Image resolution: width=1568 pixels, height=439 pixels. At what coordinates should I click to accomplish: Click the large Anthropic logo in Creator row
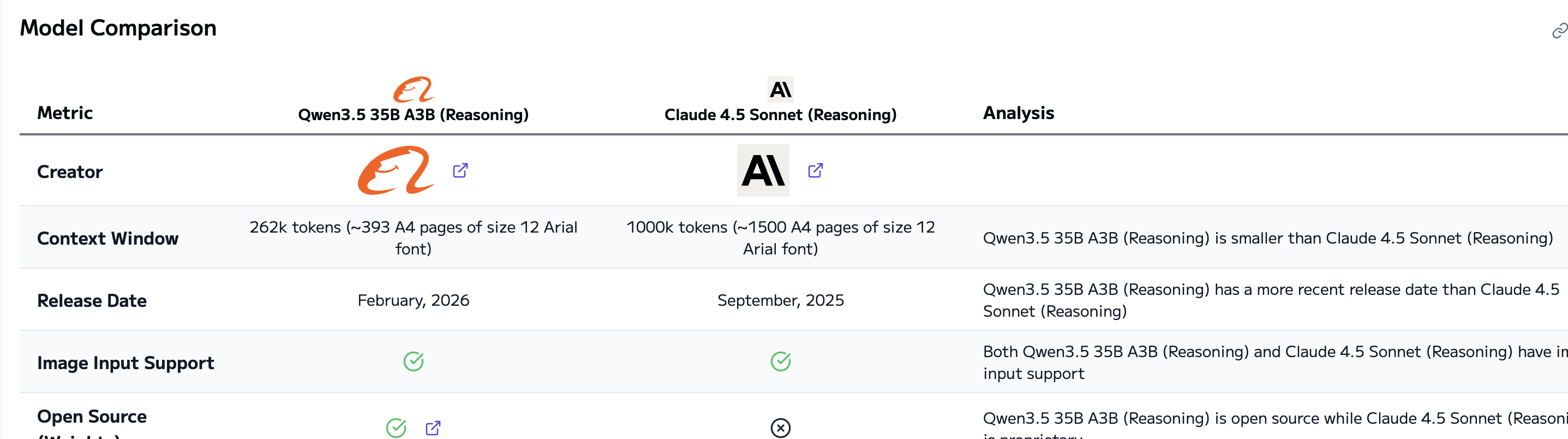click(763, 170)
